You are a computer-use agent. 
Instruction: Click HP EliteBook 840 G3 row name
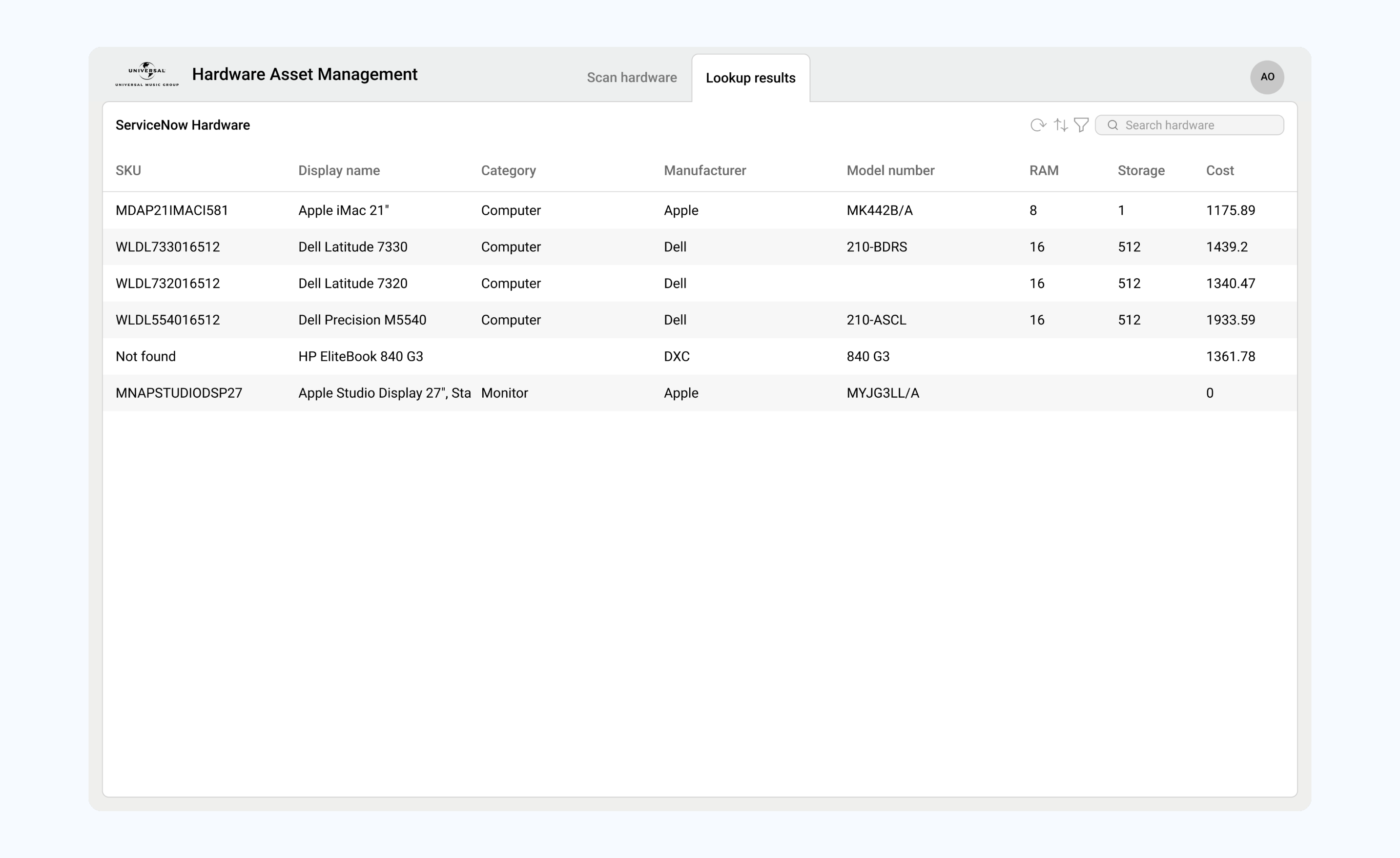pos(361,356)
